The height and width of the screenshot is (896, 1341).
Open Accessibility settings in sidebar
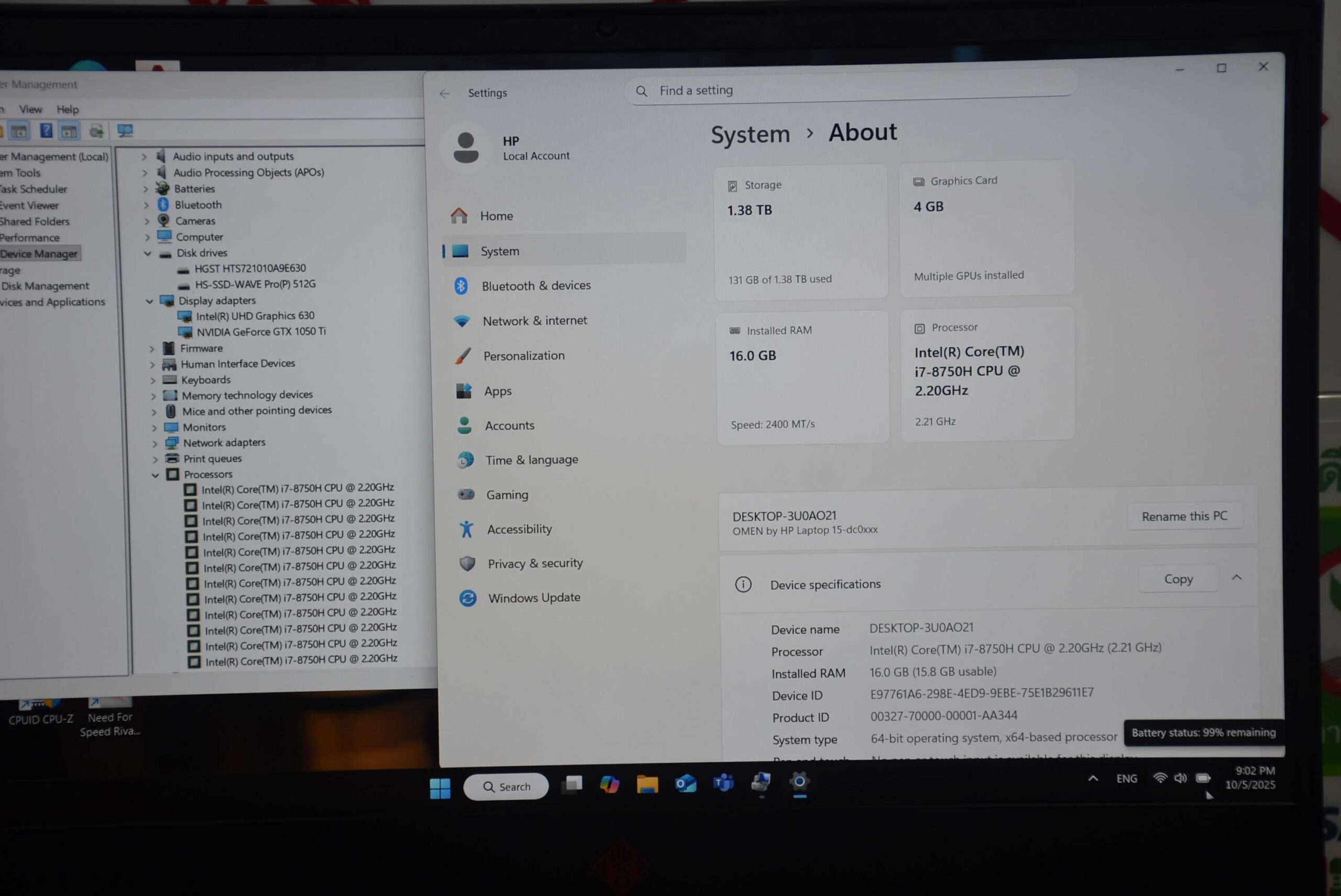[x=519, y=529]
